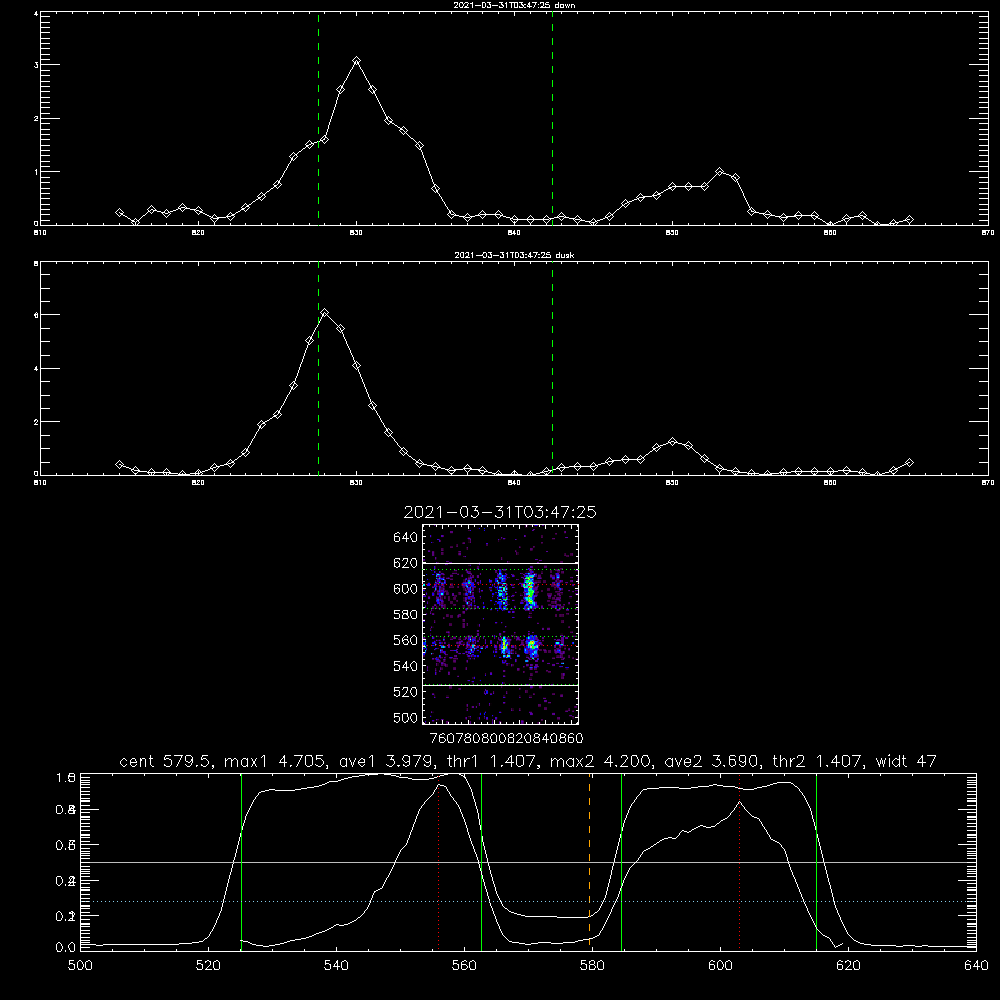Click the x-axis label 520 on bottom plot
The width and height of the screenshot is (1000, 1000).
209,966
